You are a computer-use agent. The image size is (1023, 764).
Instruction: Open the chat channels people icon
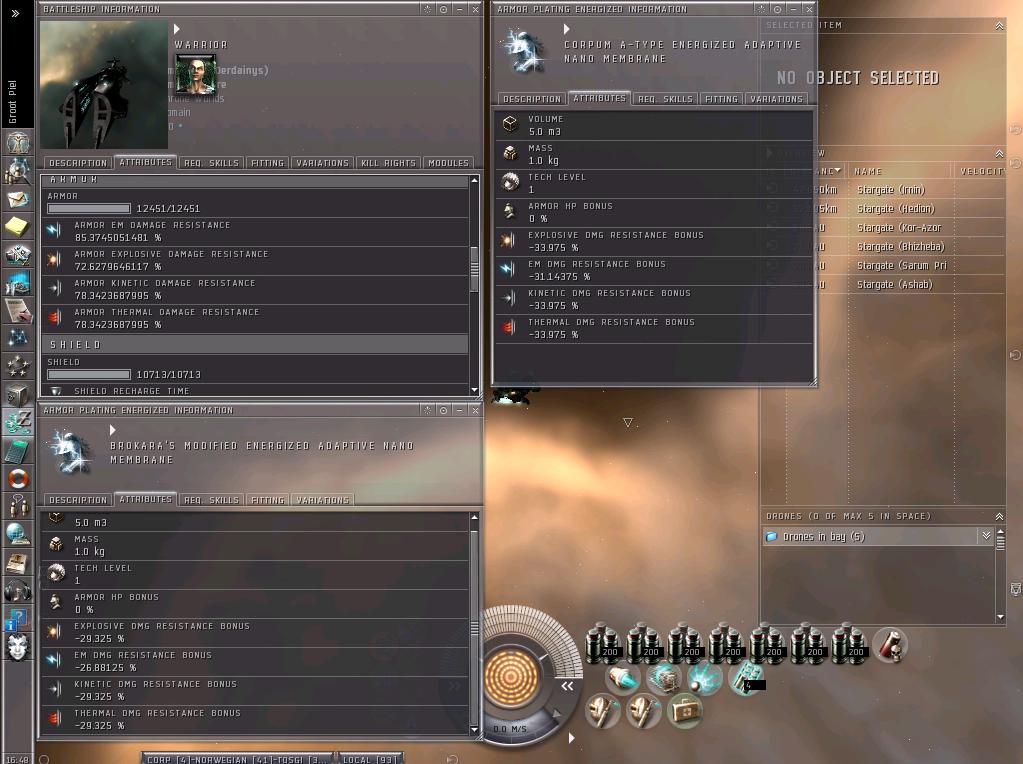click(18, 506)
